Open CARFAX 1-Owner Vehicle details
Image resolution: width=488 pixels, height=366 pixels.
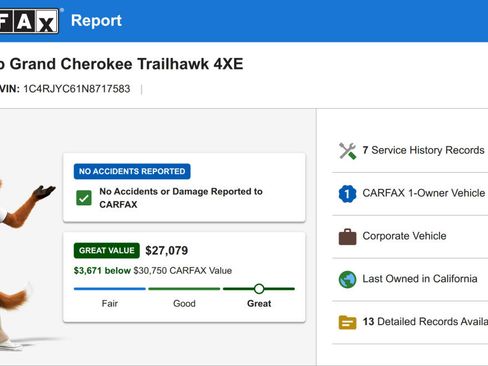(x=424, y=193)
